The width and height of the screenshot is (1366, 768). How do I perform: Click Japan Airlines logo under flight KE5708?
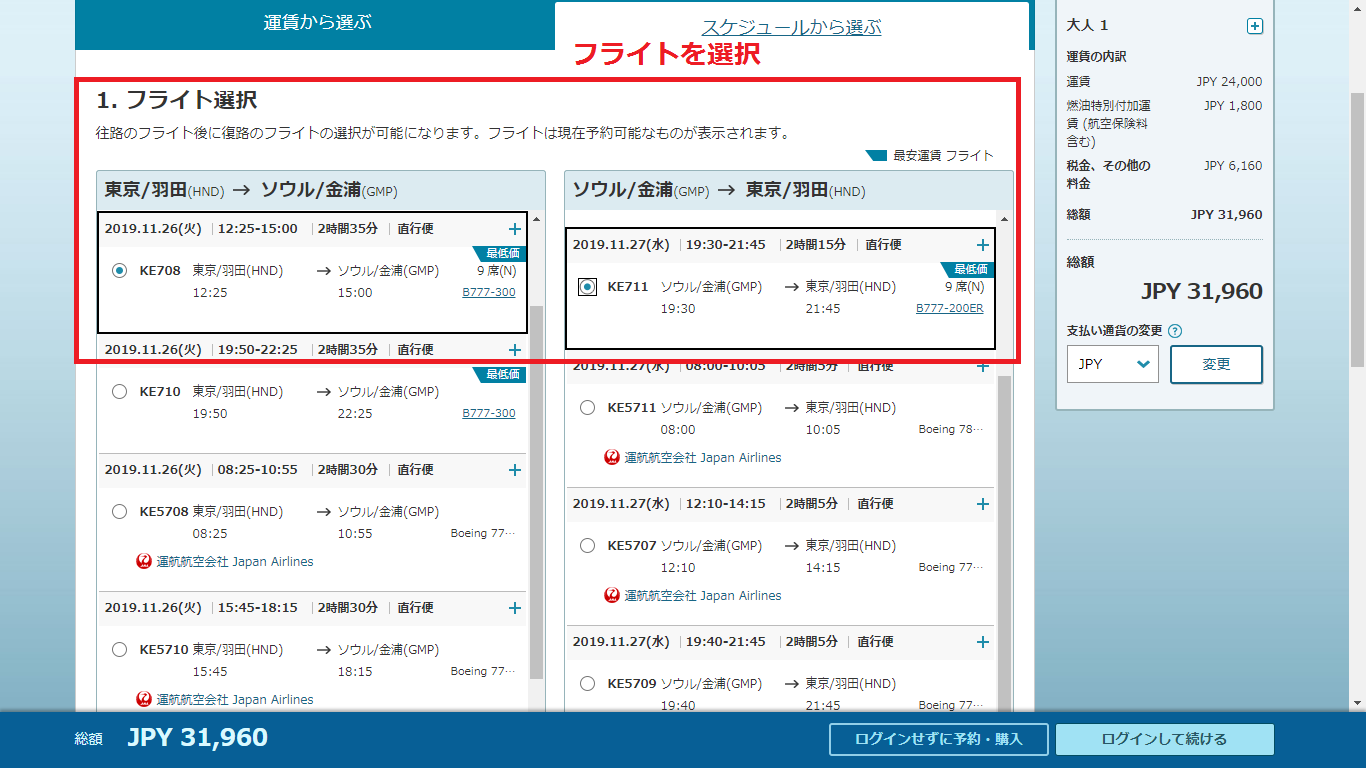click(144, 561)
